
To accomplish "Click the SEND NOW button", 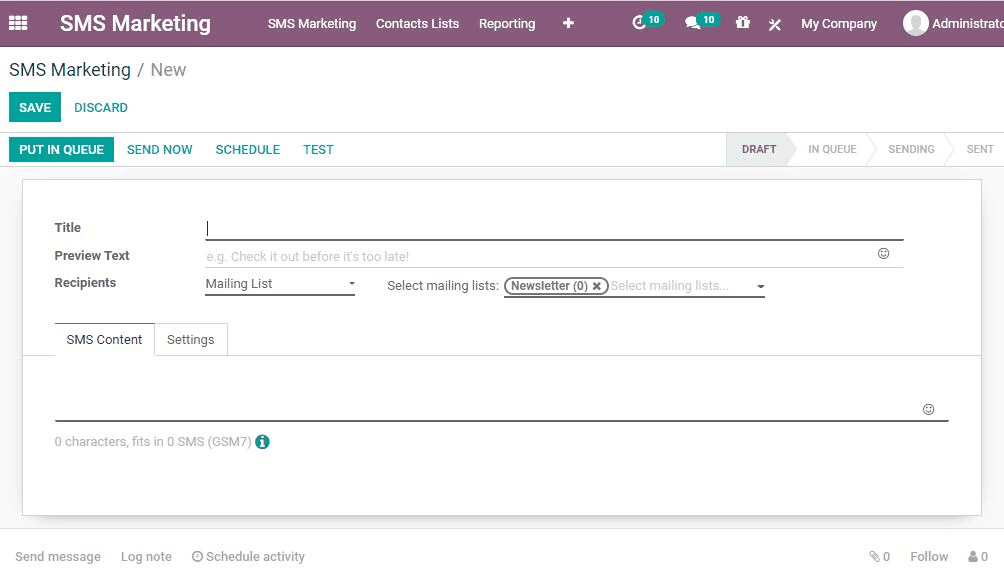I will tap(159, 149).
